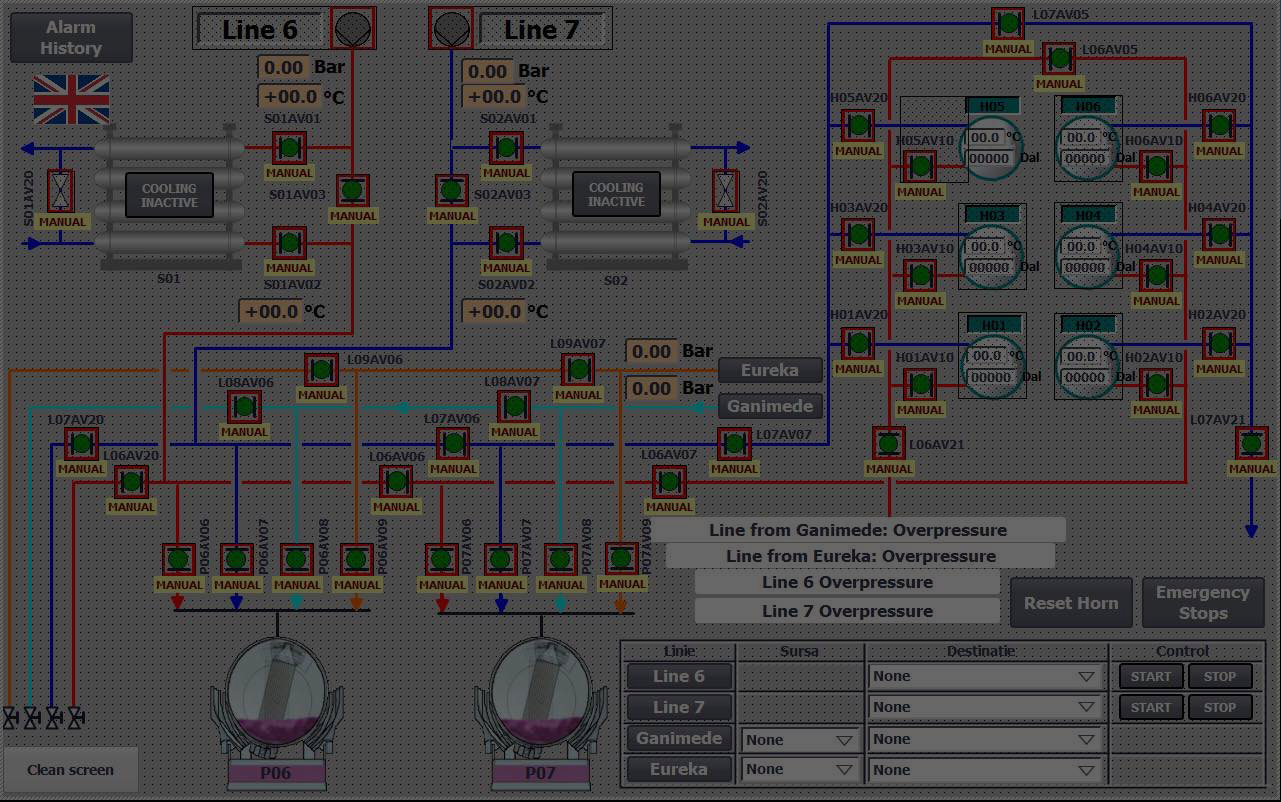The image size is (1281, 802).
Task: Toggle MANUAL mode for valve H06AV10
Action: [1156, 190]
